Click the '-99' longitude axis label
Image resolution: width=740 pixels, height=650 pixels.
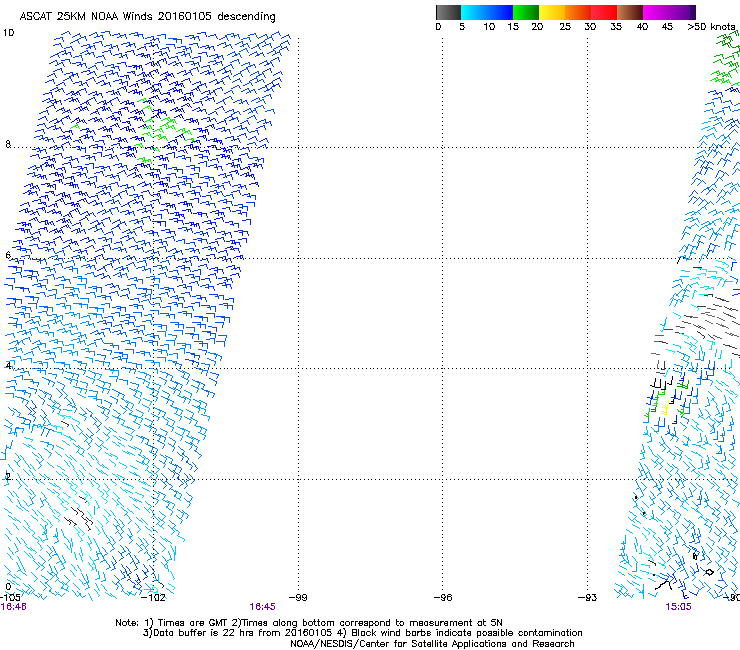click(298, 598)
